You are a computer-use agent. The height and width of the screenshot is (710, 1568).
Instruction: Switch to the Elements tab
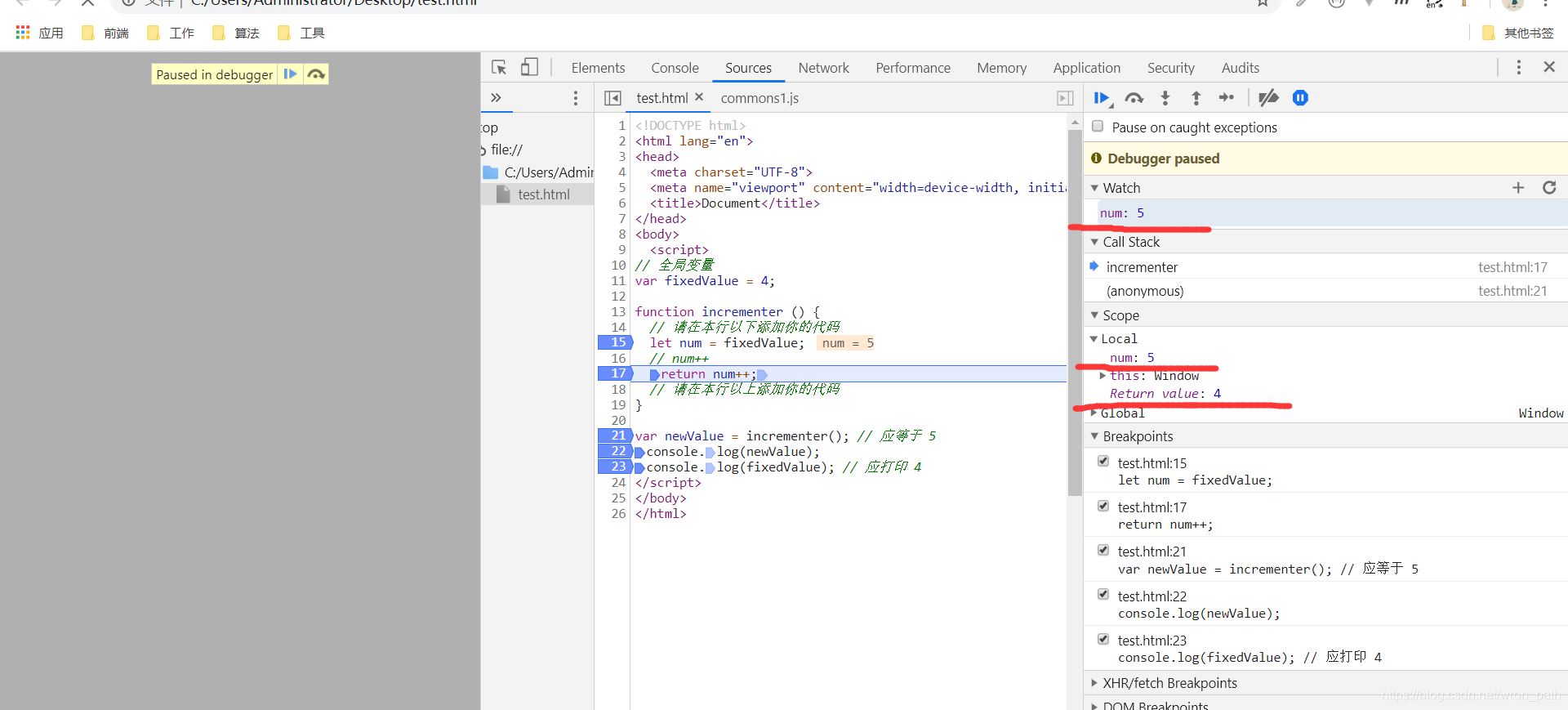[x=598, y=68]
